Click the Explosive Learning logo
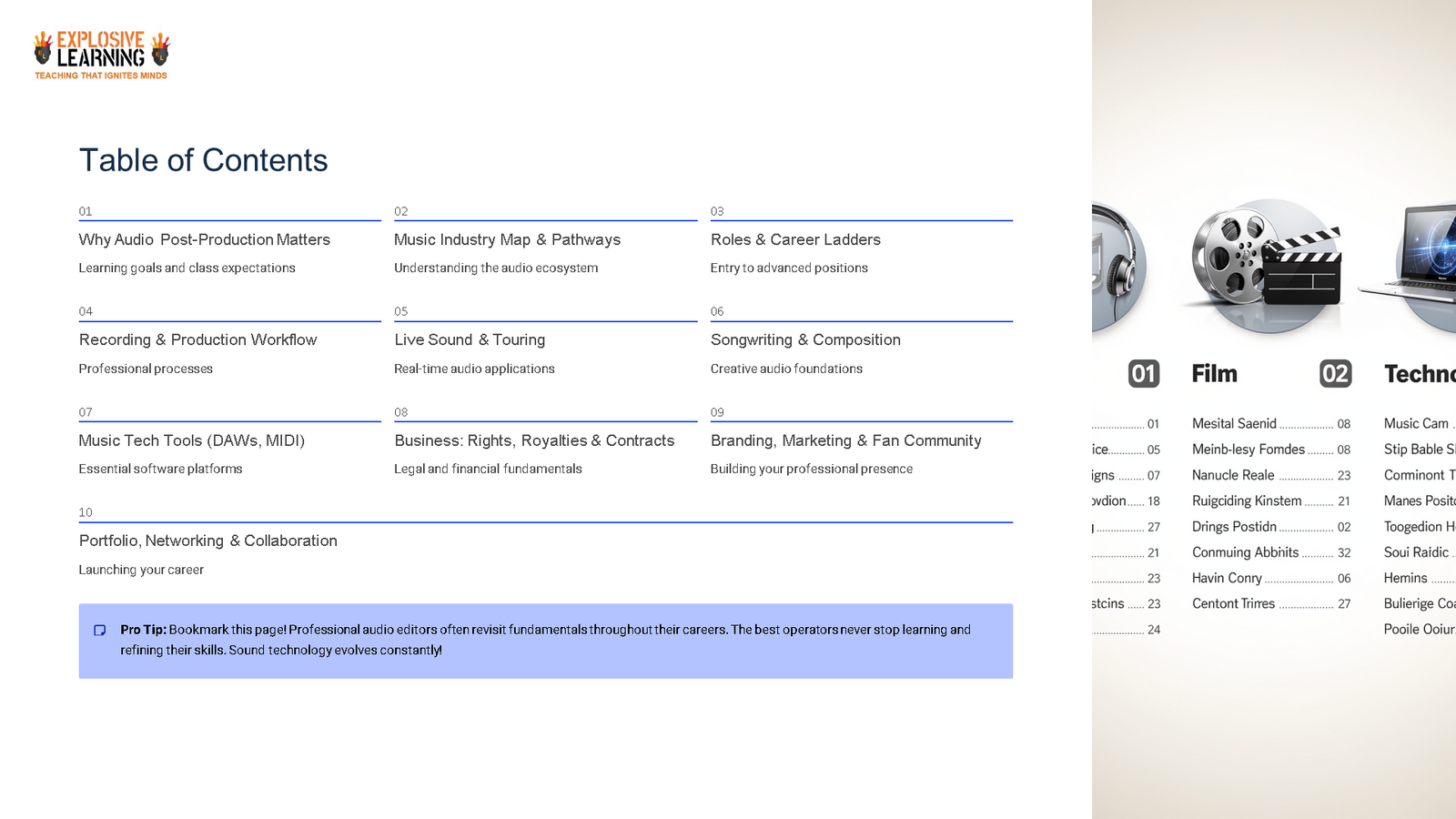 101,56
